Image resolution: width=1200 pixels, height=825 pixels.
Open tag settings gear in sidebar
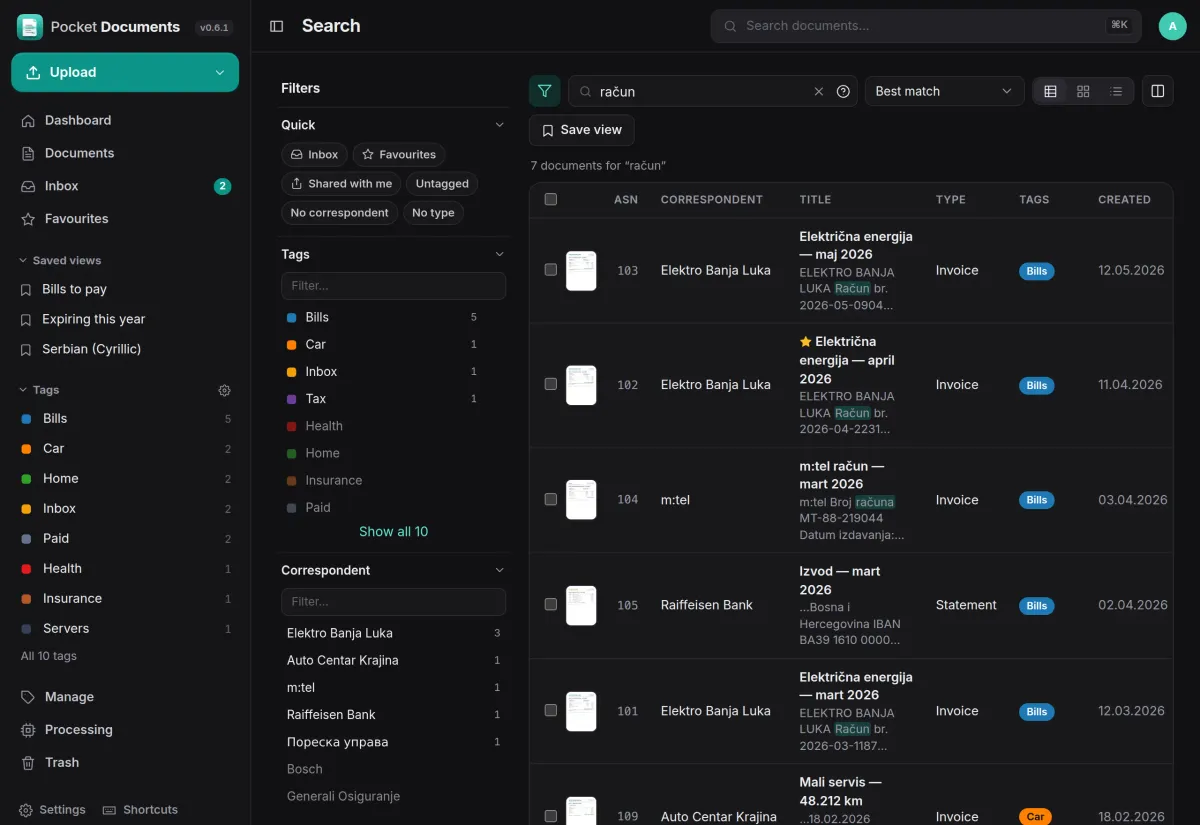coord(224,390)
